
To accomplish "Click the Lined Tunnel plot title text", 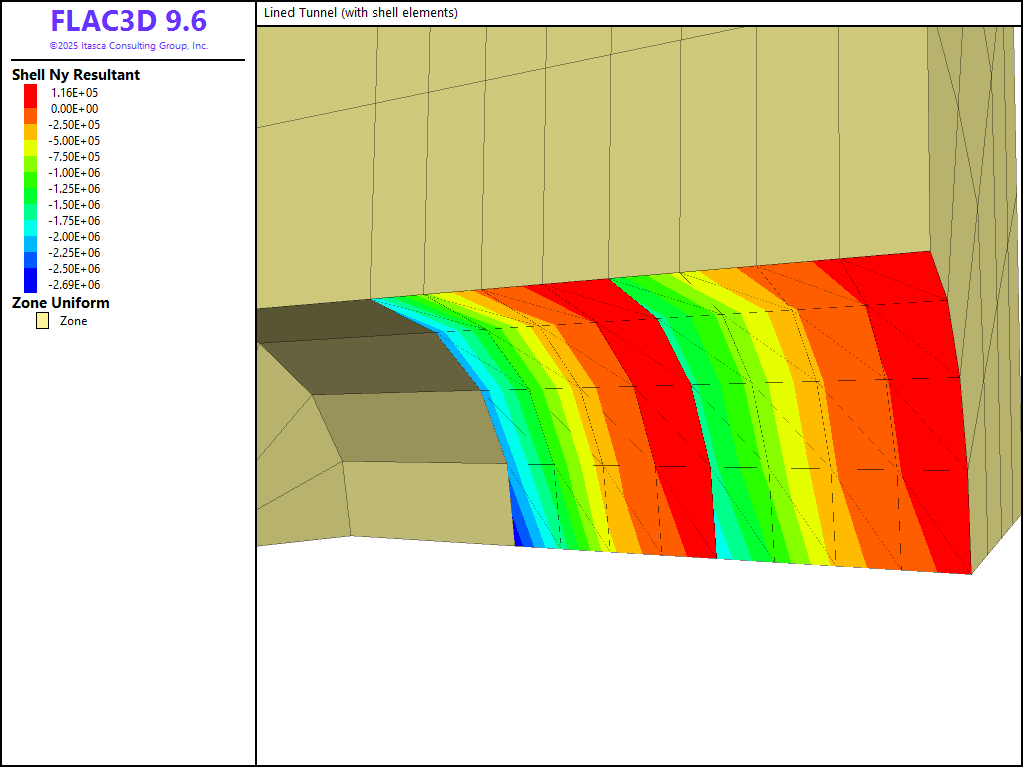I will coord(361,13).
